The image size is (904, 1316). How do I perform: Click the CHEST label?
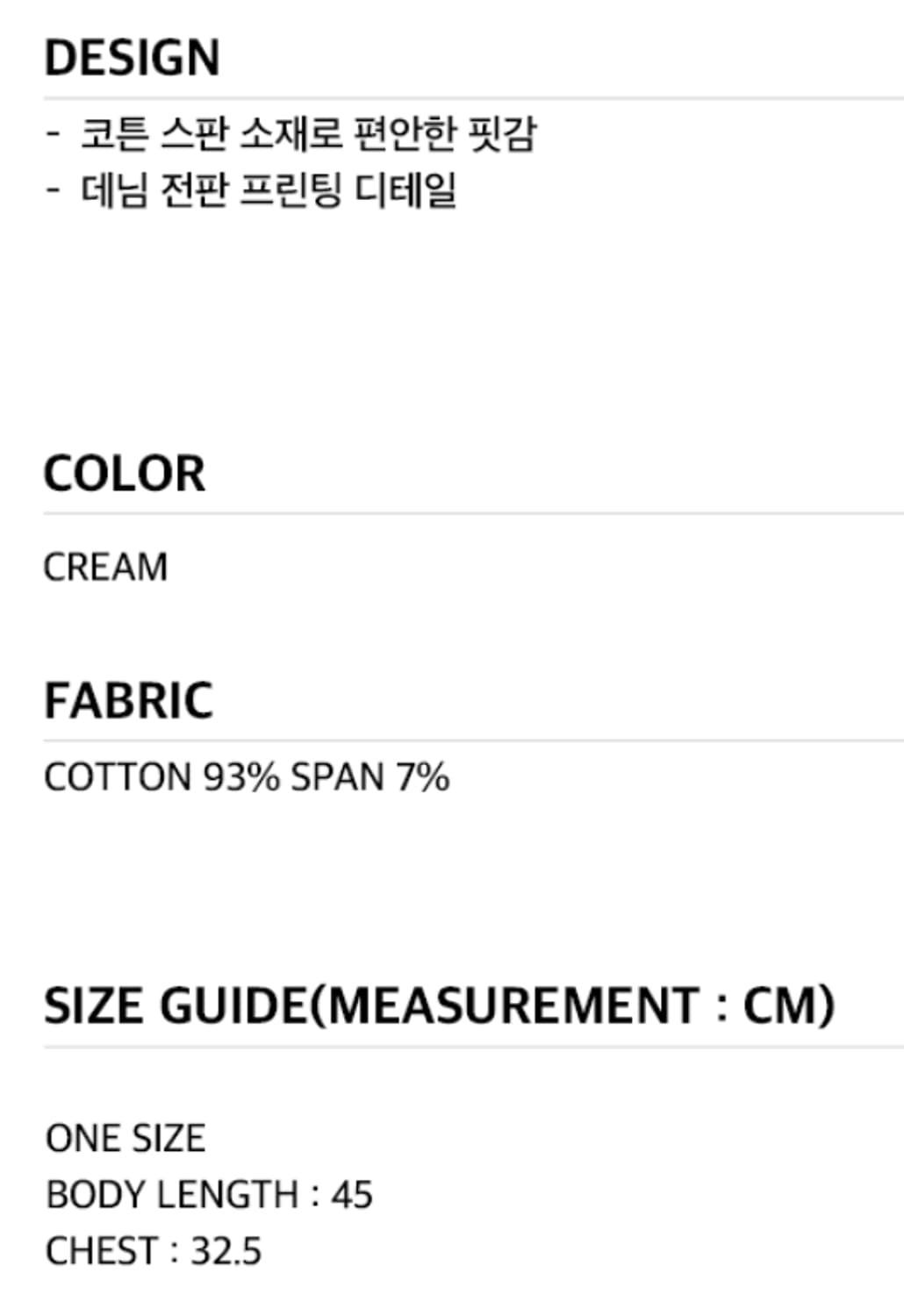[x=100, y=1251]
